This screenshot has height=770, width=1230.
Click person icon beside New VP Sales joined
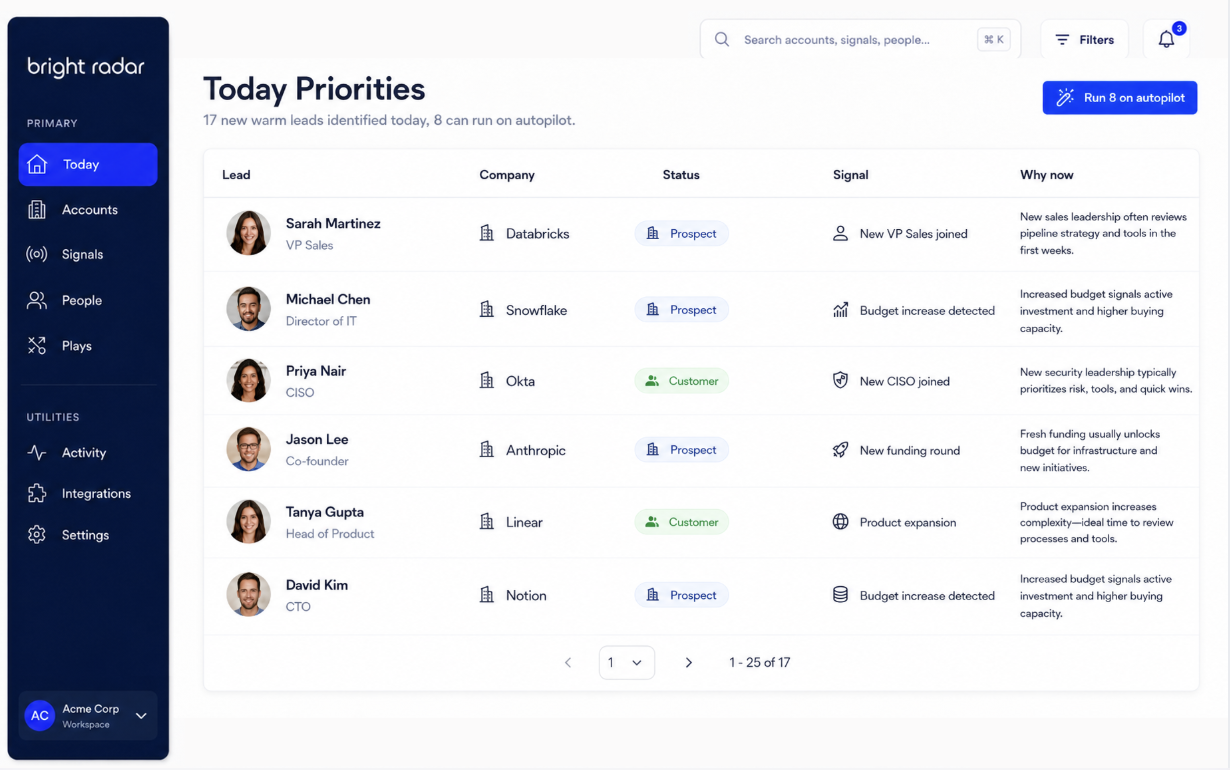click(x=841, y=233)
